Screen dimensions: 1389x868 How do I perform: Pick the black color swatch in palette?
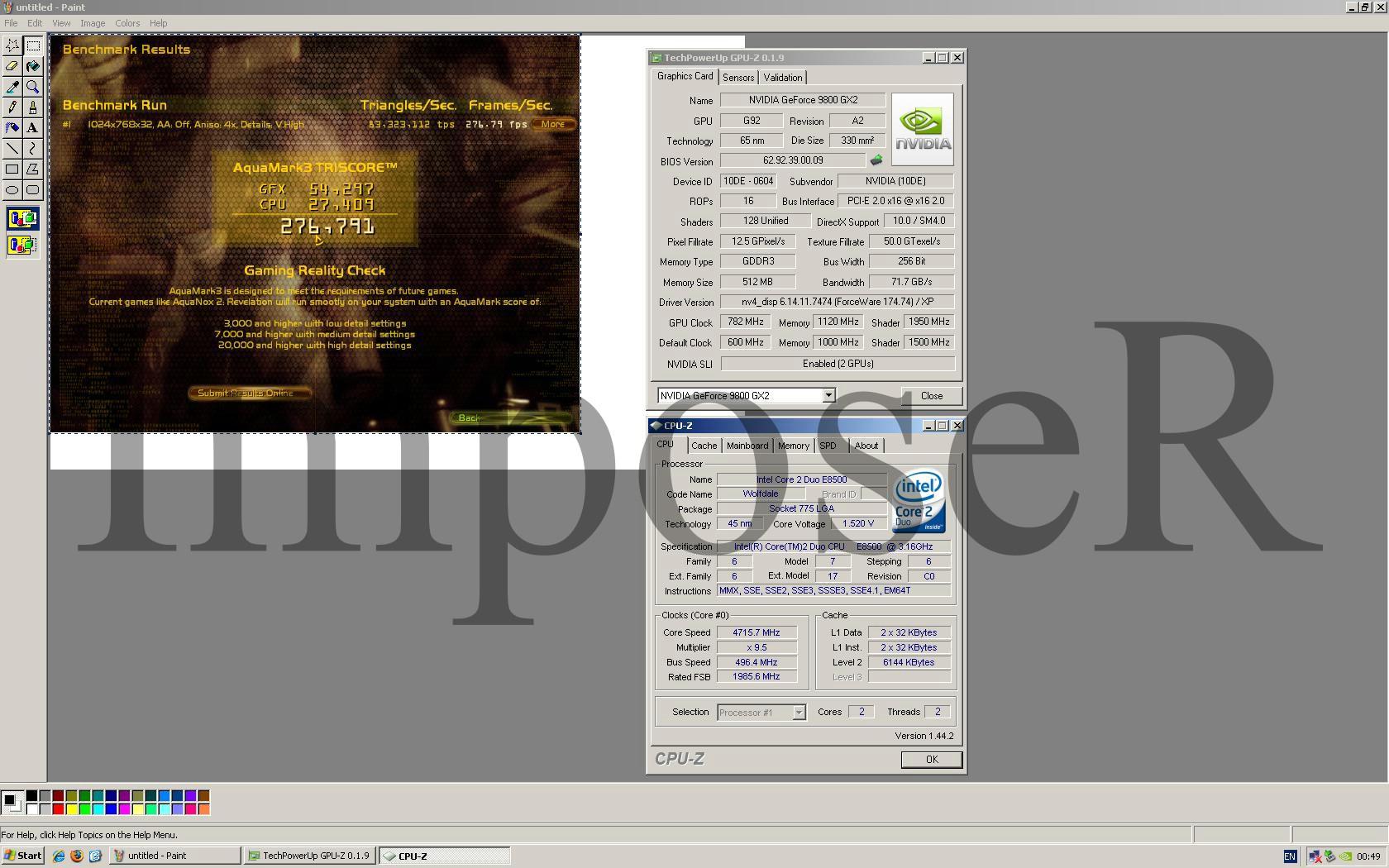point(31,796)
